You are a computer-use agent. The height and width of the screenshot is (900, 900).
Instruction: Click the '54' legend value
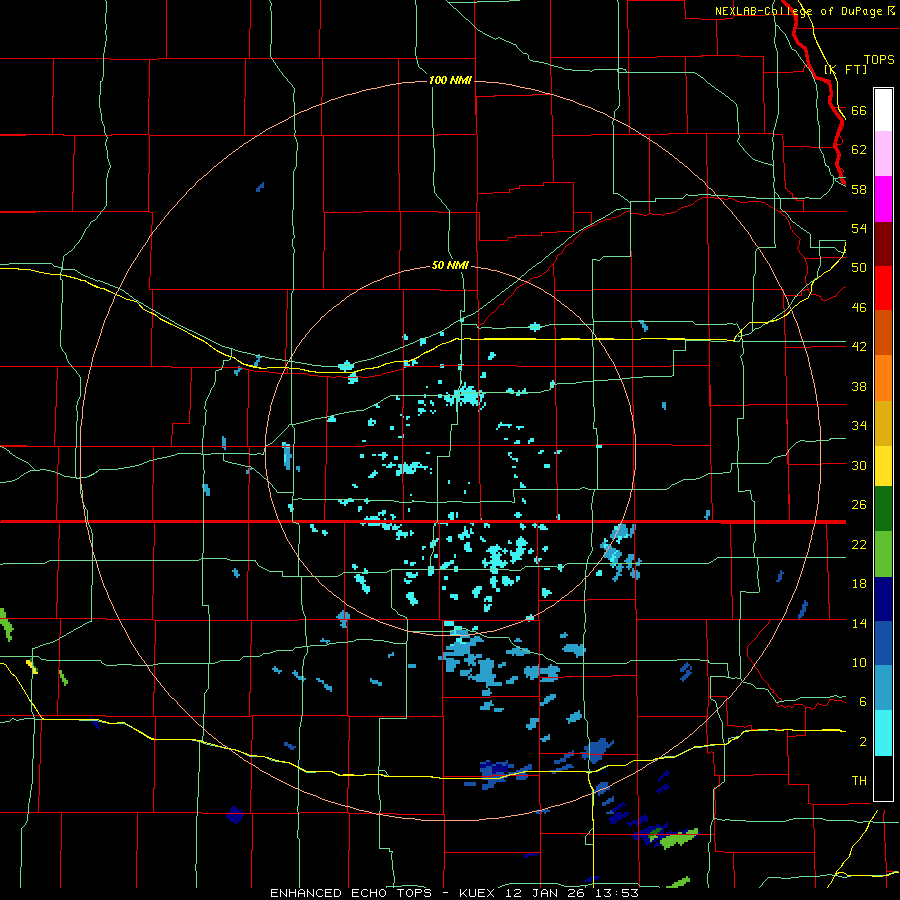pos(859,228)
